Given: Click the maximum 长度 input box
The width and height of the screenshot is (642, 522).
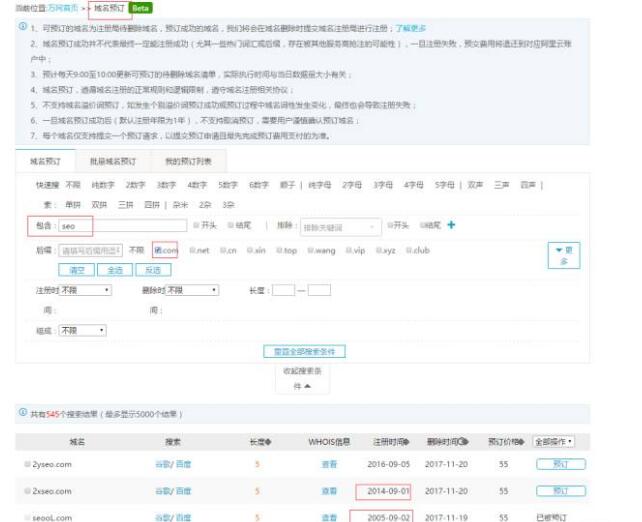Looking at the screenshot, I should [319, 290].
